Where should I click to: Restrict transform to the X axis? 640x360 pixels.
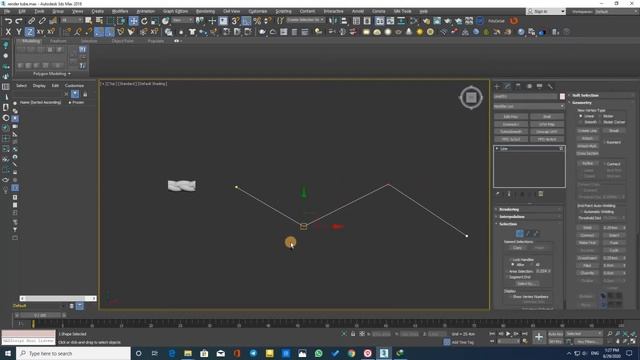[8, 31]
